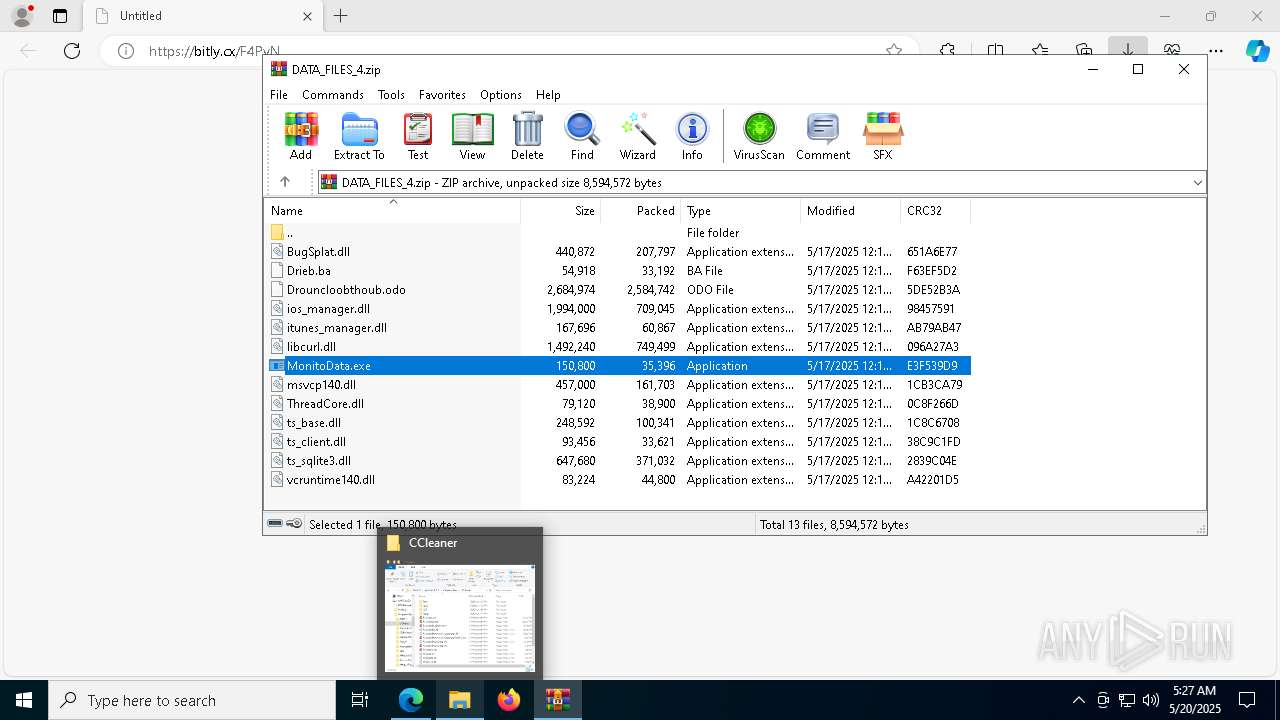Go up one folder level arrow
1280x720 pixels.
coord(285,182)
